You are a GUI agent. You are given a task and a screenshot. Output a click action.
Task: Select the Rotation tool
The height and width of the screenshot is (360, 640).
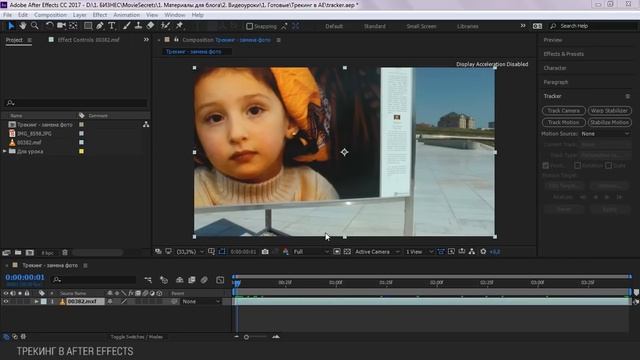49,26
